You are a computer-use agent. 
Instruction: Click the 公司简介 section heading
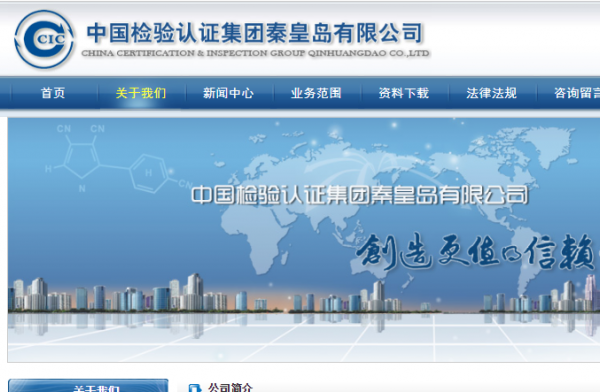point(230,388)
